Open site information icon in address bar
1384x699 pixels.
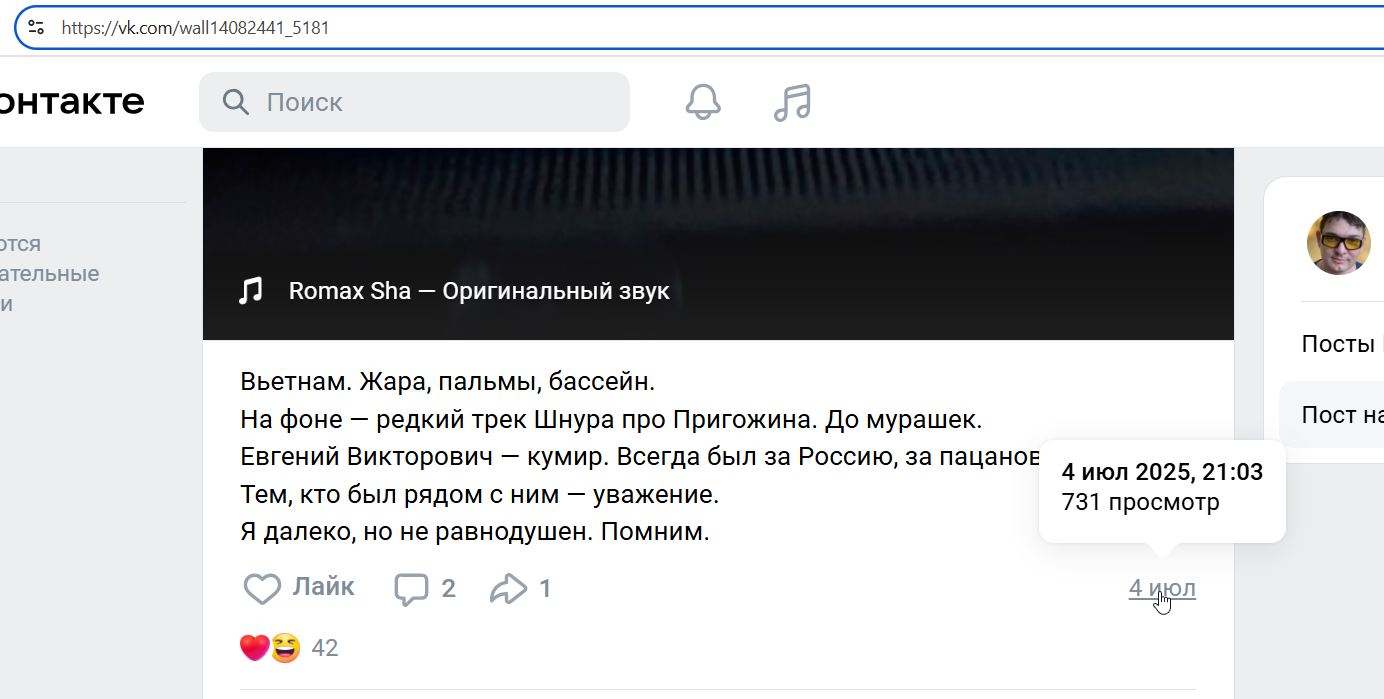tap(36, 27)
